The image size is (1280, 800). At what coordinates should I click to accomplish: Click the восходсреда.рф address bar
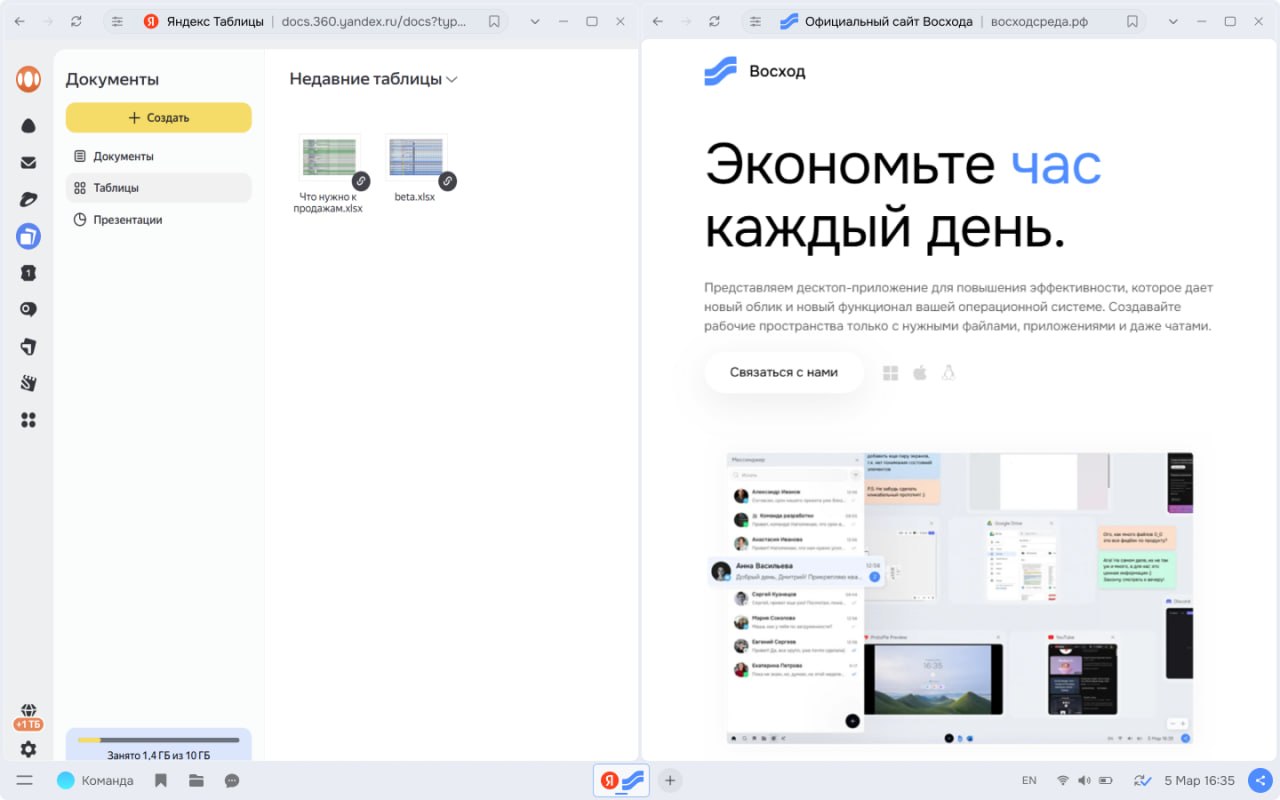1038,21
